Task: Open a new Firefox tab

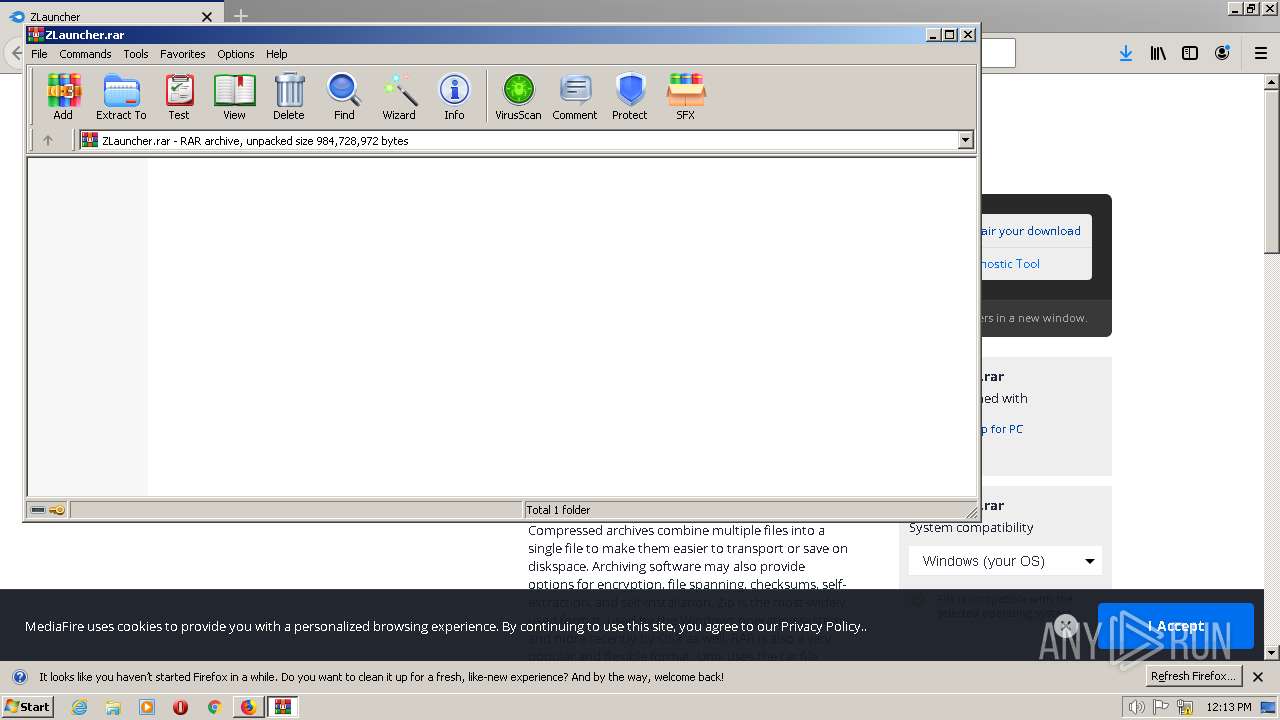Action: (x=241, y=16)
